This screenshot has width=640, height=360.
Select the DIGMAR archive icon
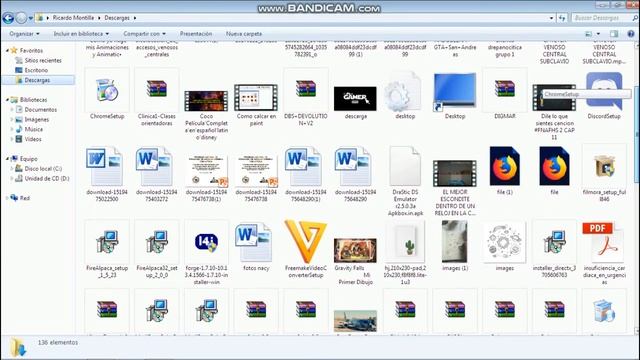tap(504, 89)
